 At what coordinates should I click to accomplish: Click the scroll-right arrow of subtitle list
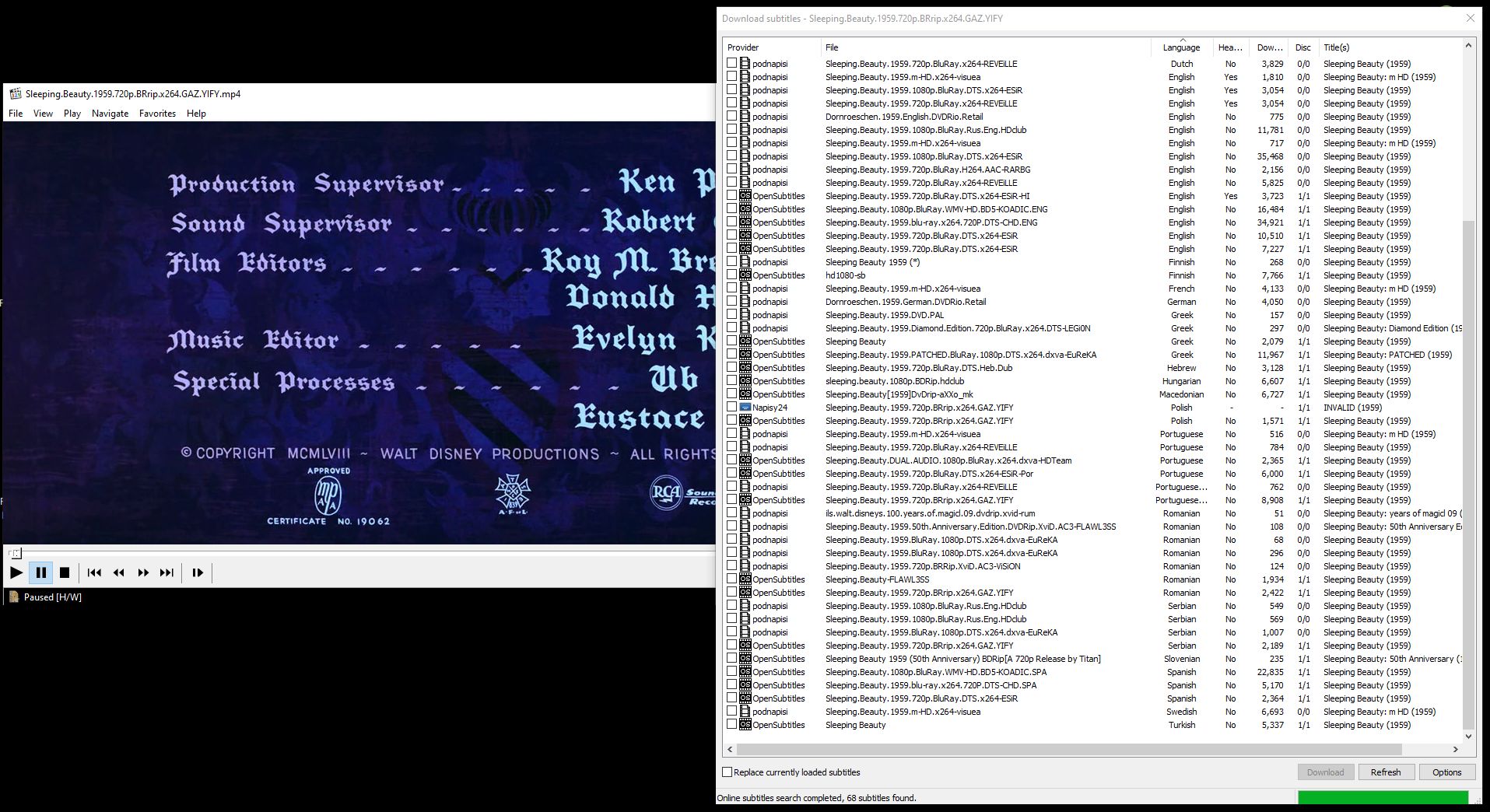click(x=1455, y=750)
